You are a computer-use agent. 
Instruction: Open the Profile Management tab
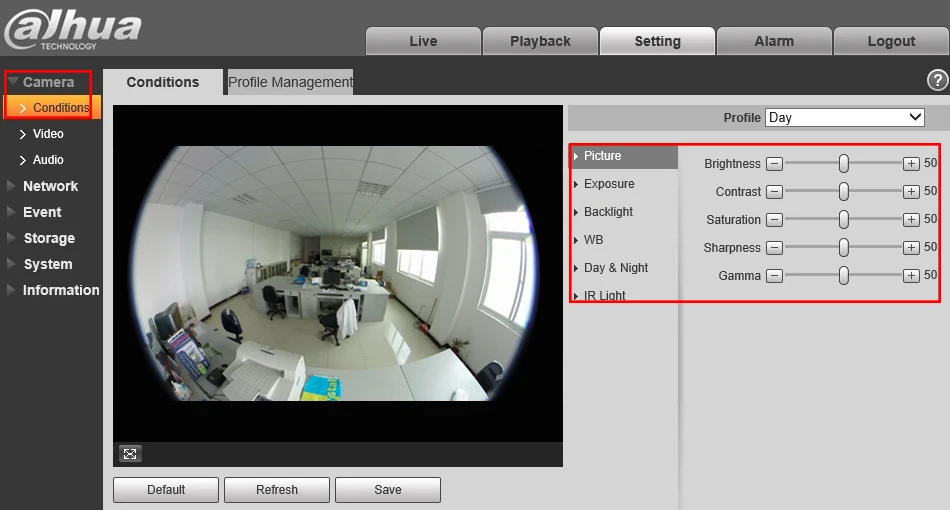(x=290, y=82)
